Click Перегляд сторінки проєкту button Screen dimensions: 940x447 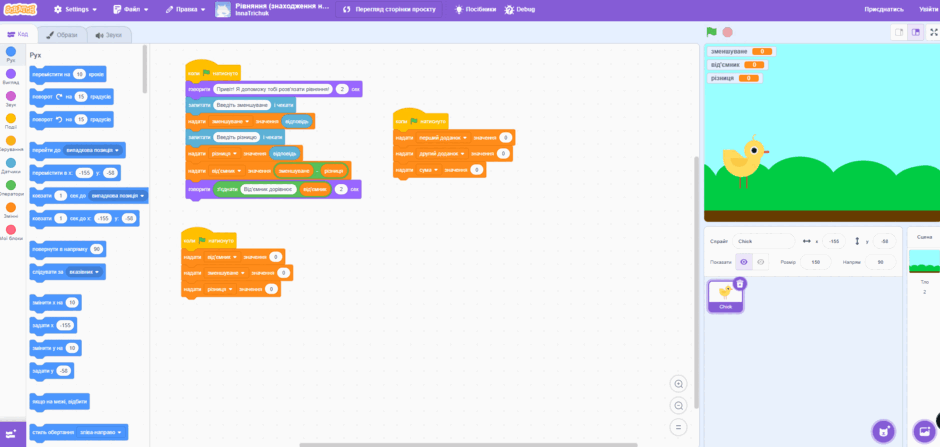389,10
